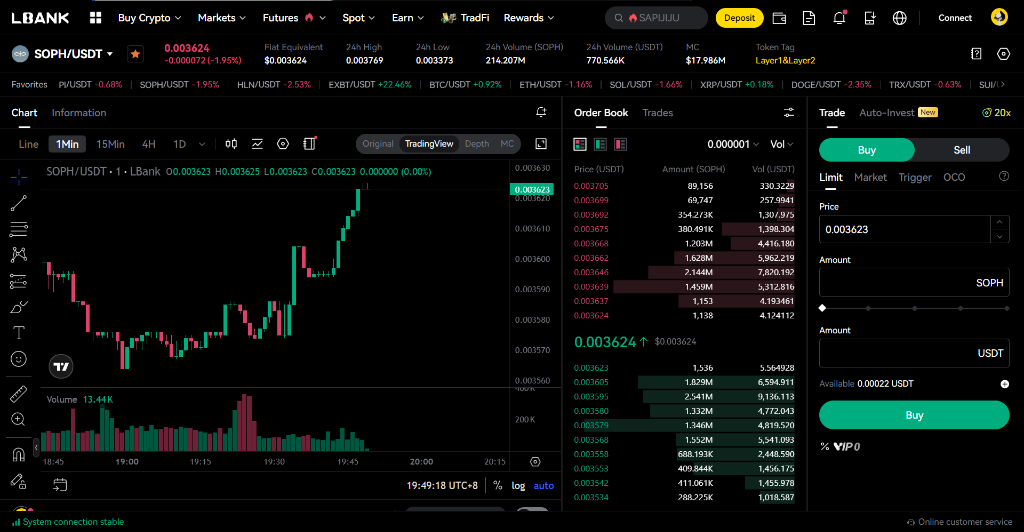
Task: Click the SOPH Amount input field
Action: click(x=914, y=283)
